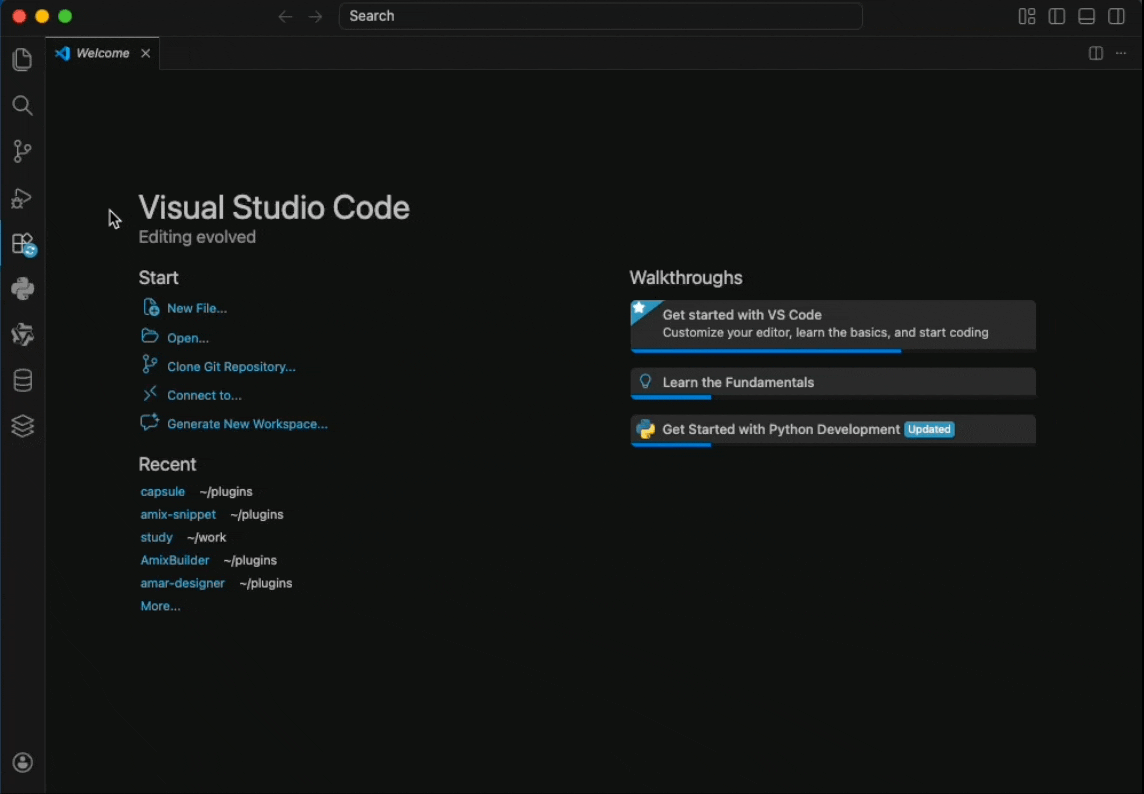Open the editor More Actions menu
The image size is (1144, 794).
(x=1121, y=54)
